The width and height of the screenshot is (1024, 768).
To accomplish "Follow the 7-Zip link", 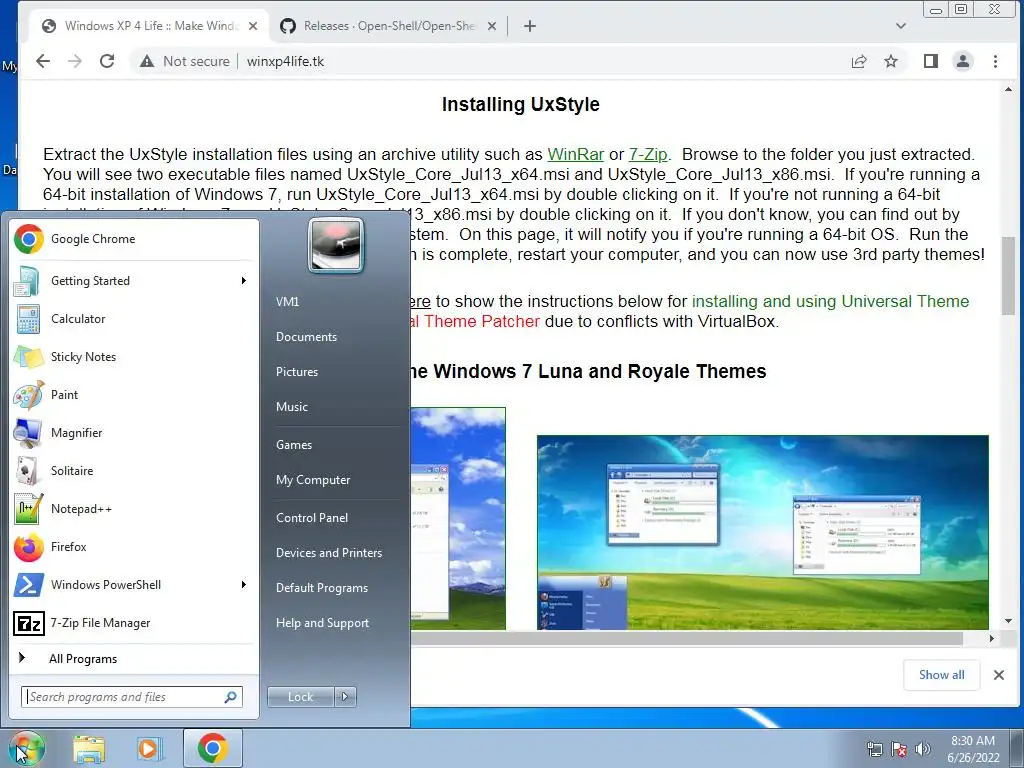I will pos(648,155).
